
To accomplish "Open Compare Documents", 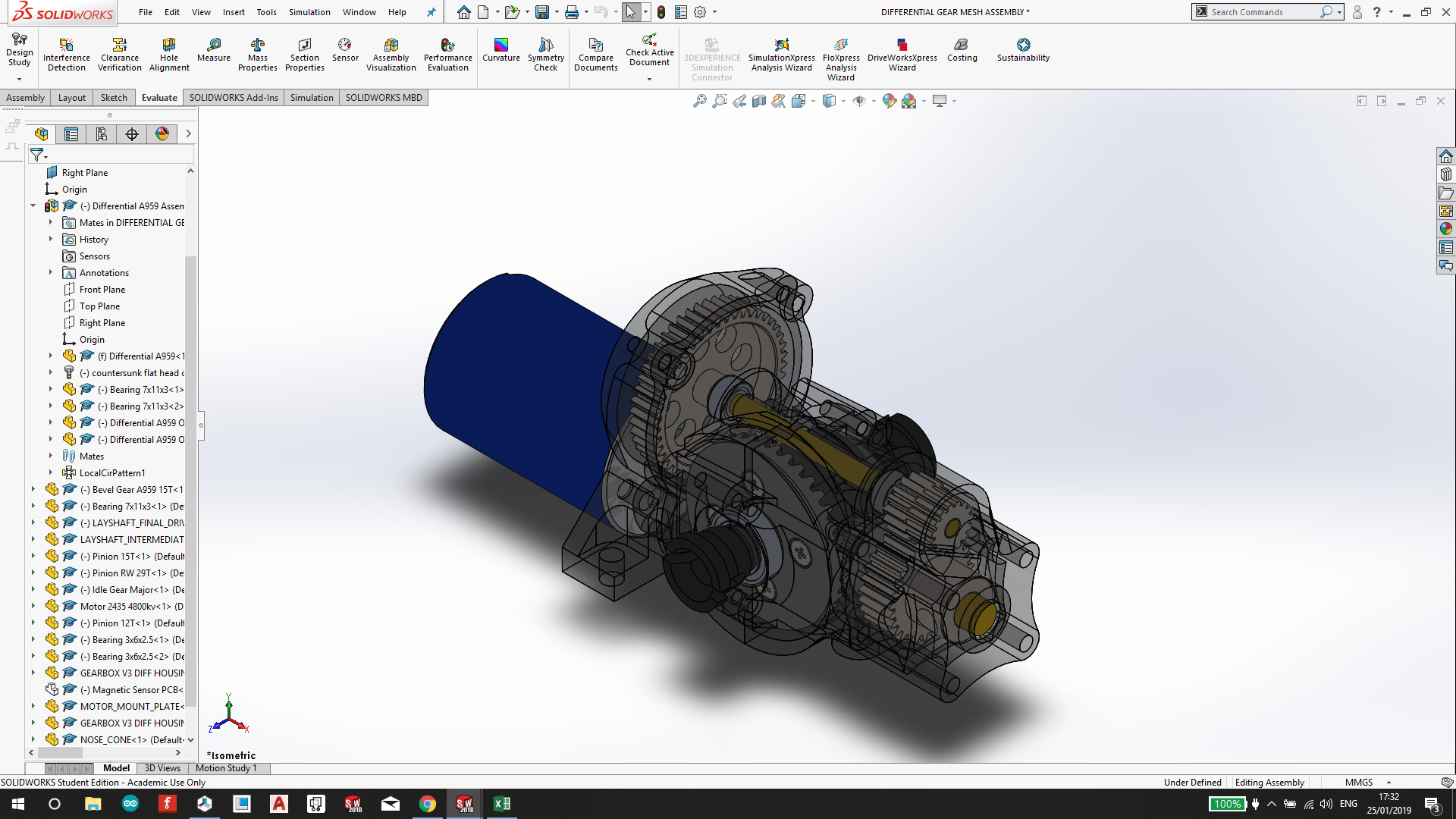I will click(x=596, y=55).
